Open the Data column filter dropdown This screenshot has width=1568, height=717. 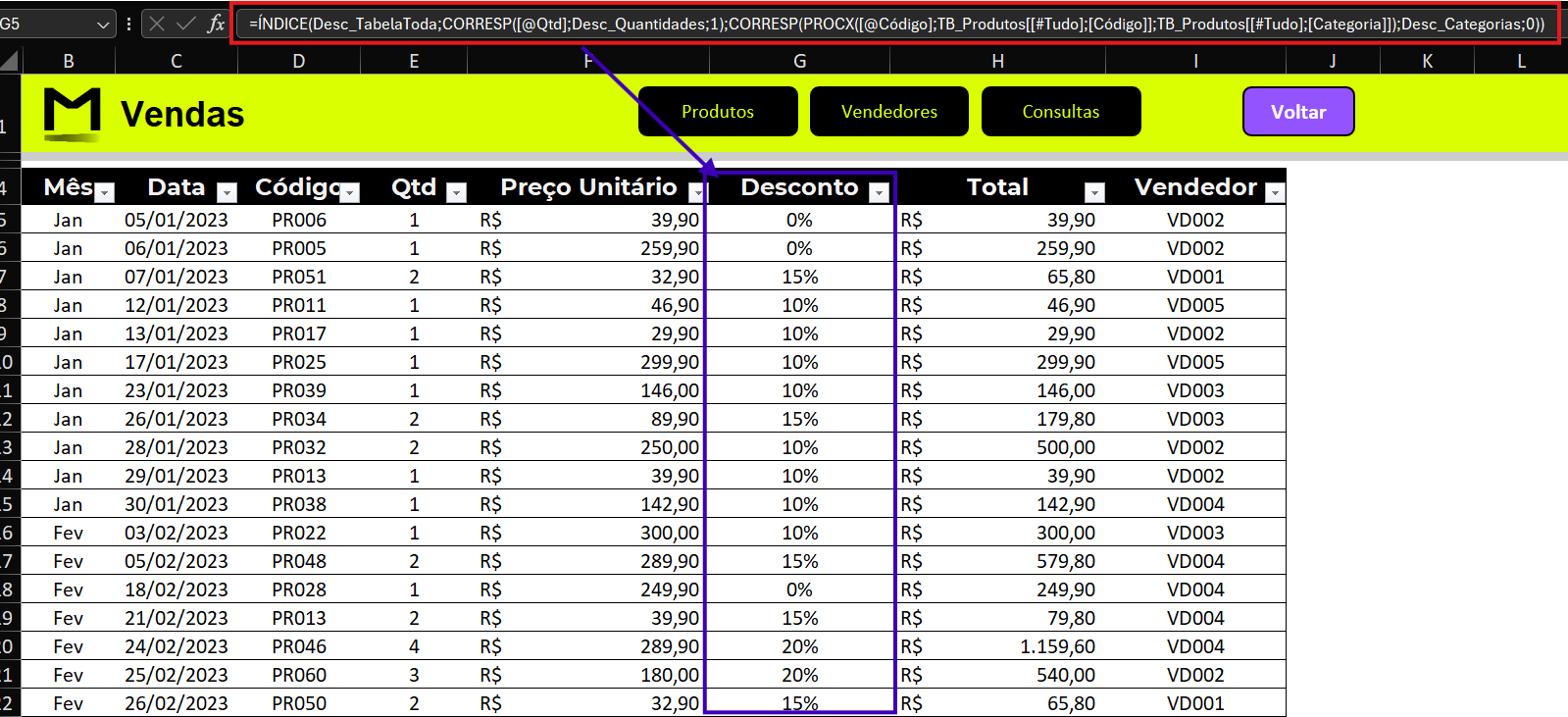click(x=227, y=193)
